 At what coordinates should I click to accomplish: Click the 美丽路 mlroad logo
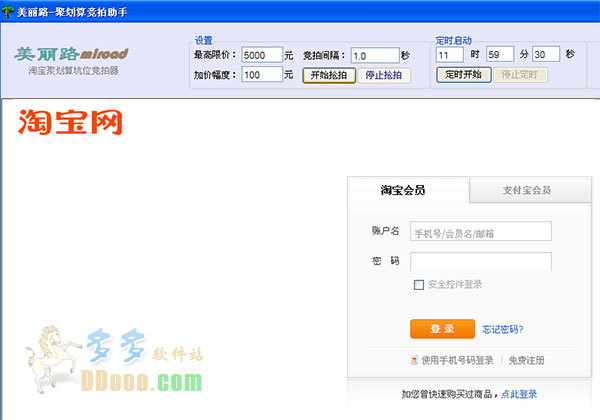pos(71,54)
